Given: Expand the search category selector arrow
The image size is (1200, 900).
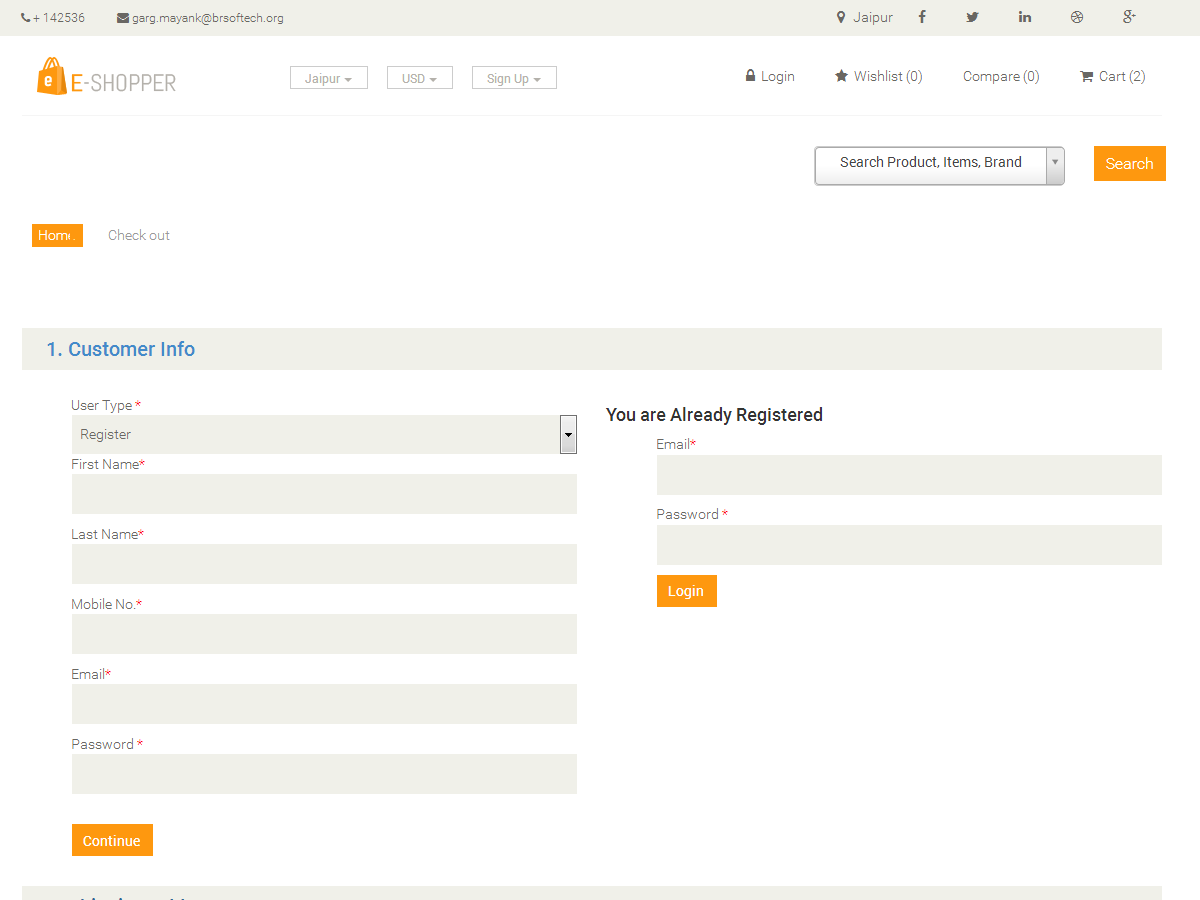Looking at the screenshot, I should [x=1054, y=164].
